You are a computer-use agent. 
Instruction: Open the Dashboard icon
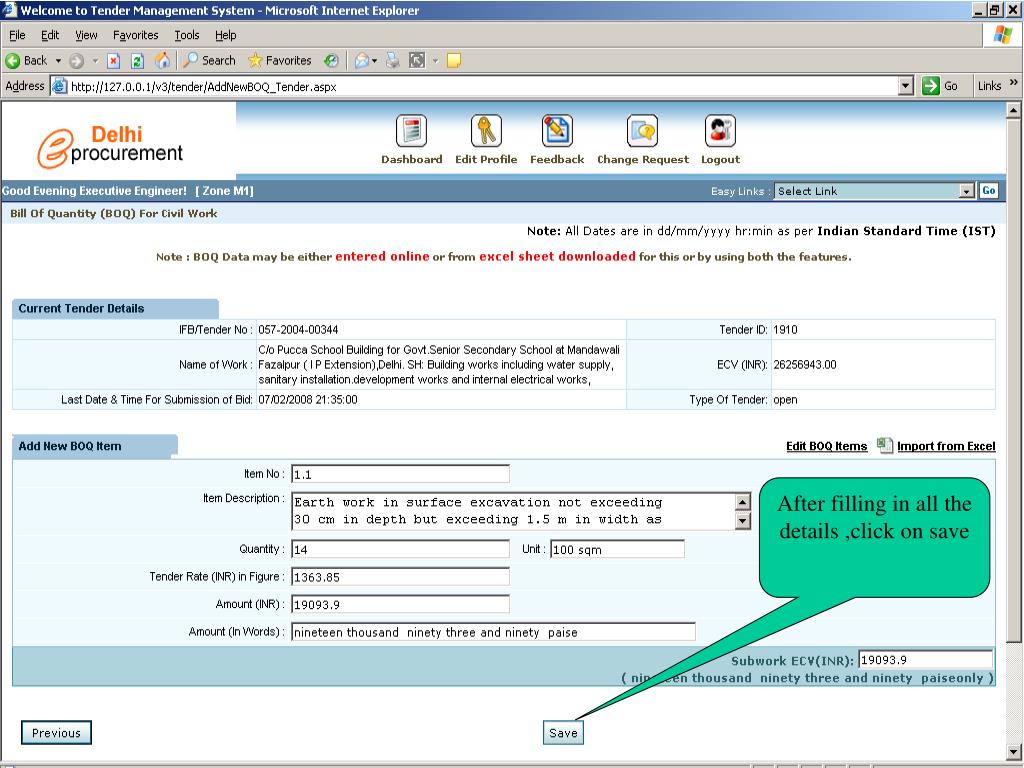pos(411,131)
